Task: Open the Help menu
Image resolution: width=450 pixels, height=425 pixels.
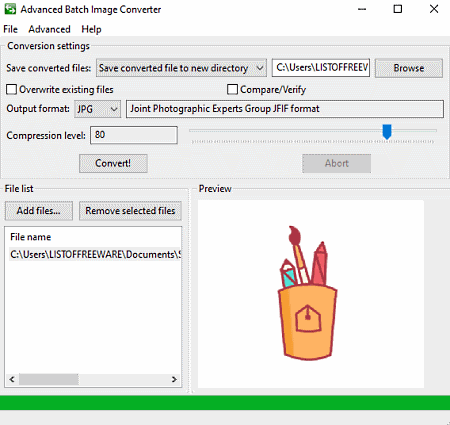Action: tap(91, 29)
